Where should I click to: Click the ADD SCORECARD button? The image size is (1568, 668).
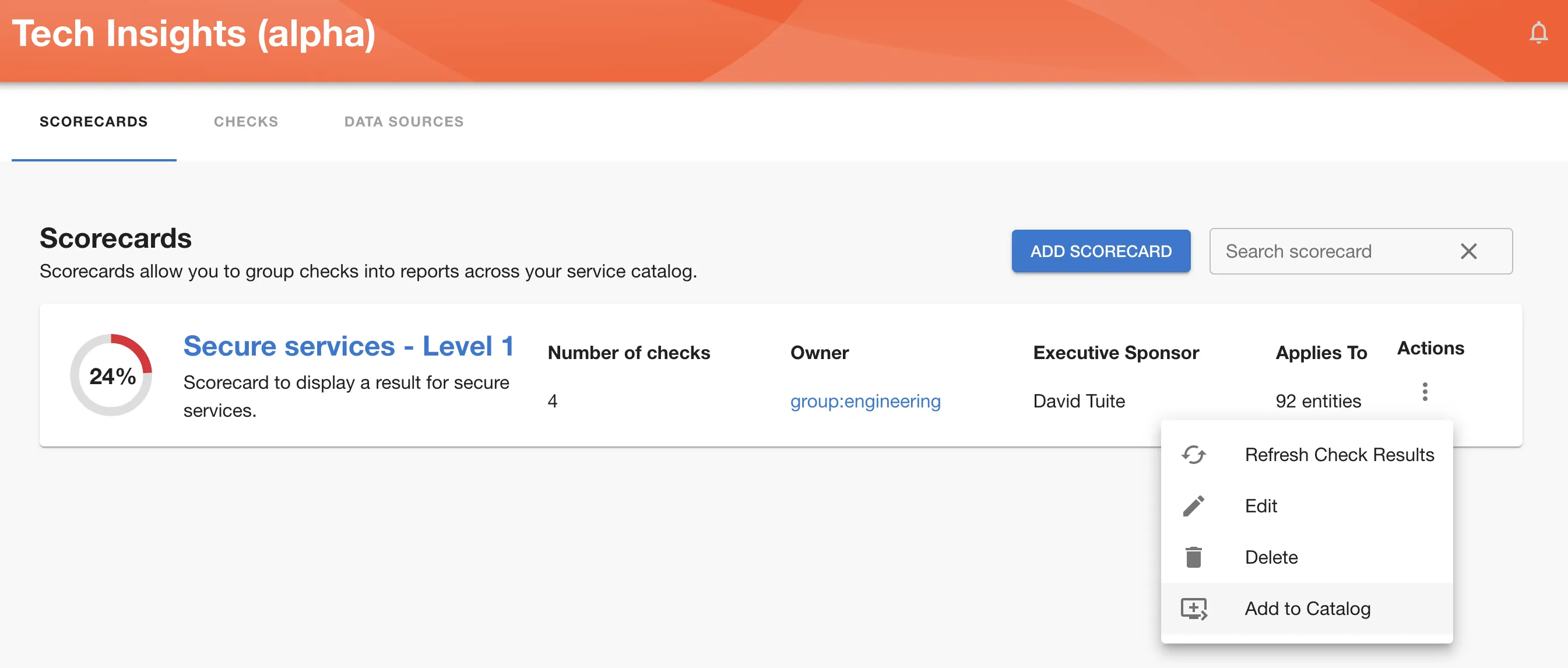[x=1101, y=251]
